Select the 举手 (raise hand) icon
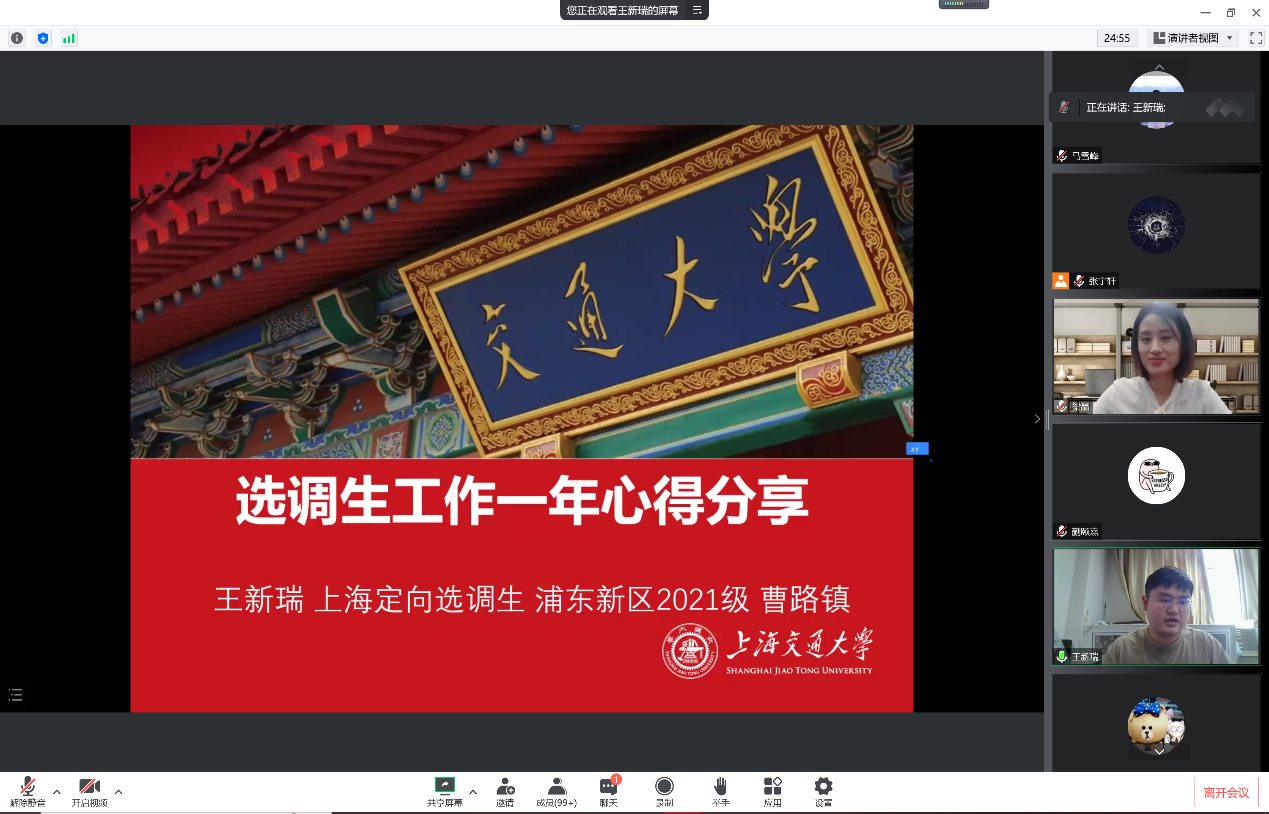The width and height of the screenshot is (1269, 814). pos(719,791)
